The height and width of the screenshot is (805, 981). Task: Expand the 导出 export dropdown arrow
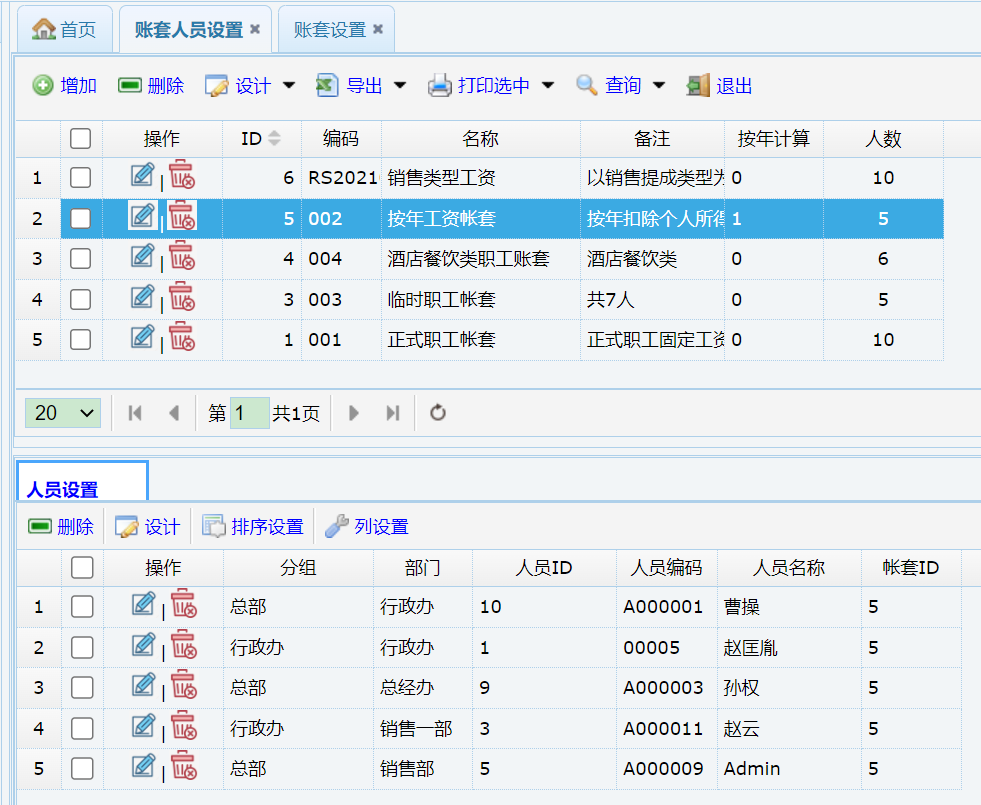point(400,86)
